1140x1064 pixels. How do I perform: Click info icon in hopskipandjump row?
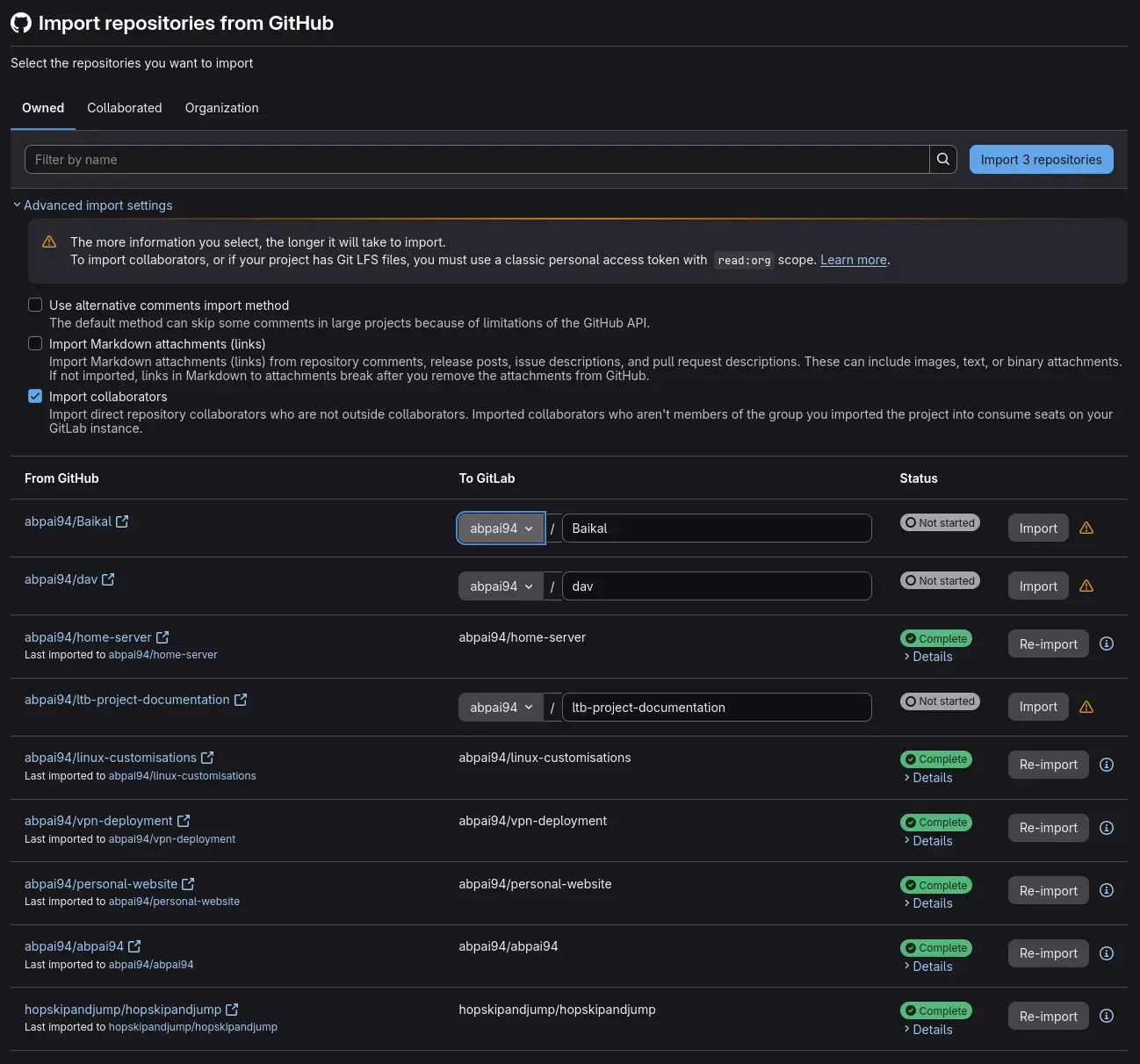pyautogui.click(x=1107, y=1016)
